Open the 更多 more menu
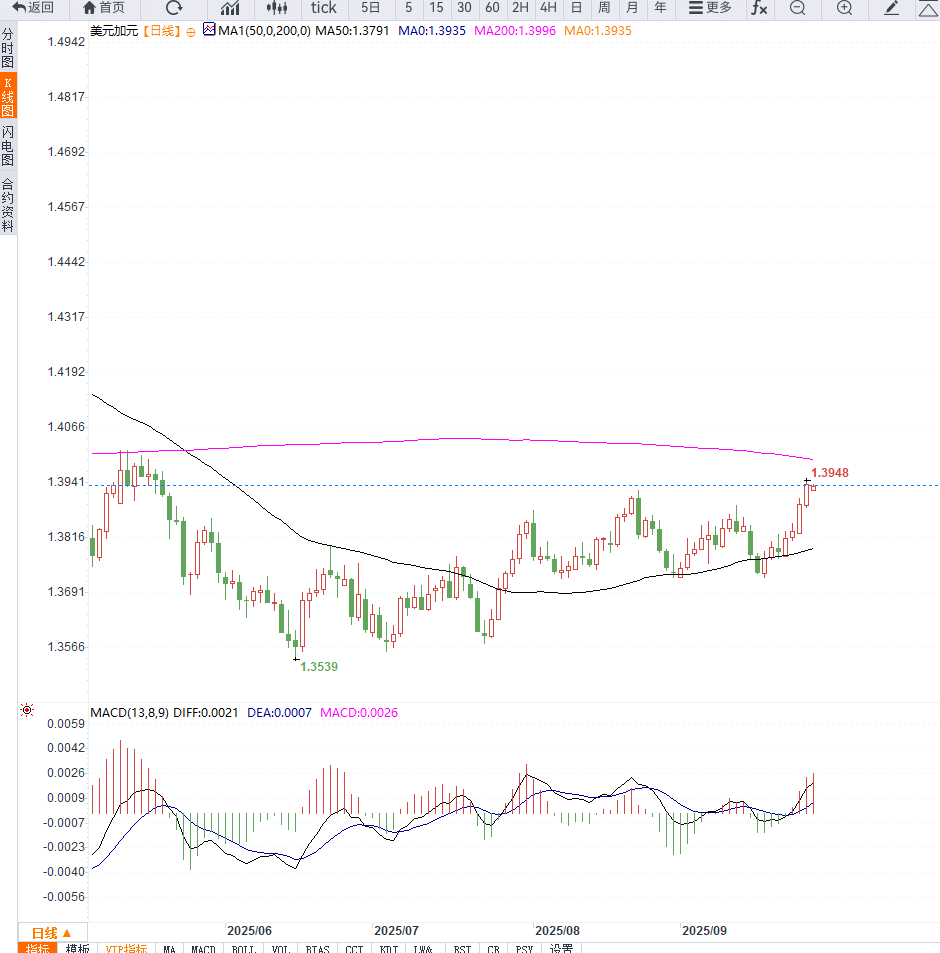 click(x=710, y=8)
